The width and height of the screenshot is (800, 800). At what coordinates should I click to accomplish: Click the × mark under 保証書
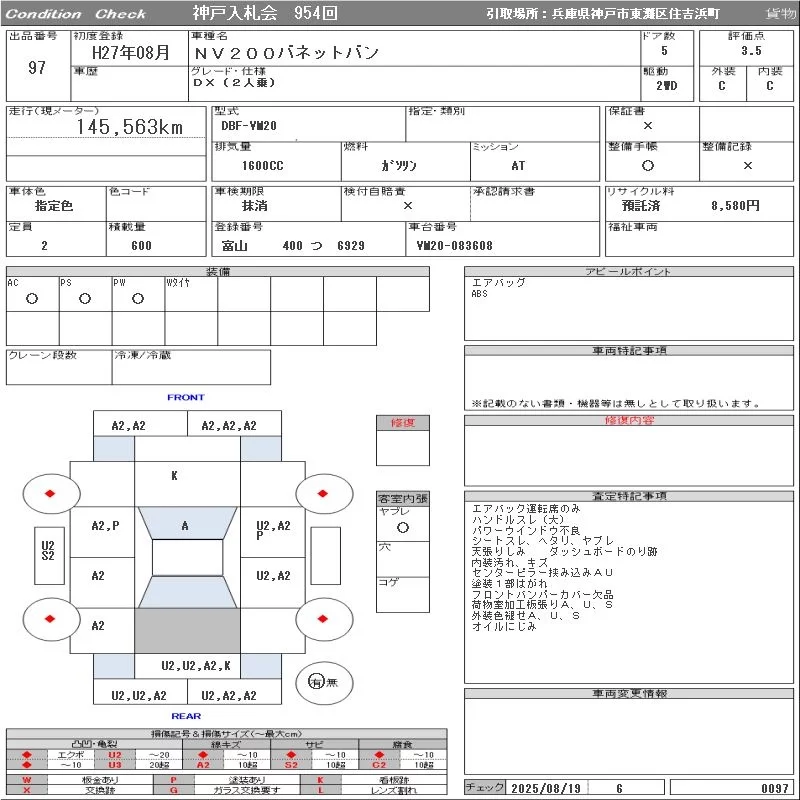(x=647, y=126)
